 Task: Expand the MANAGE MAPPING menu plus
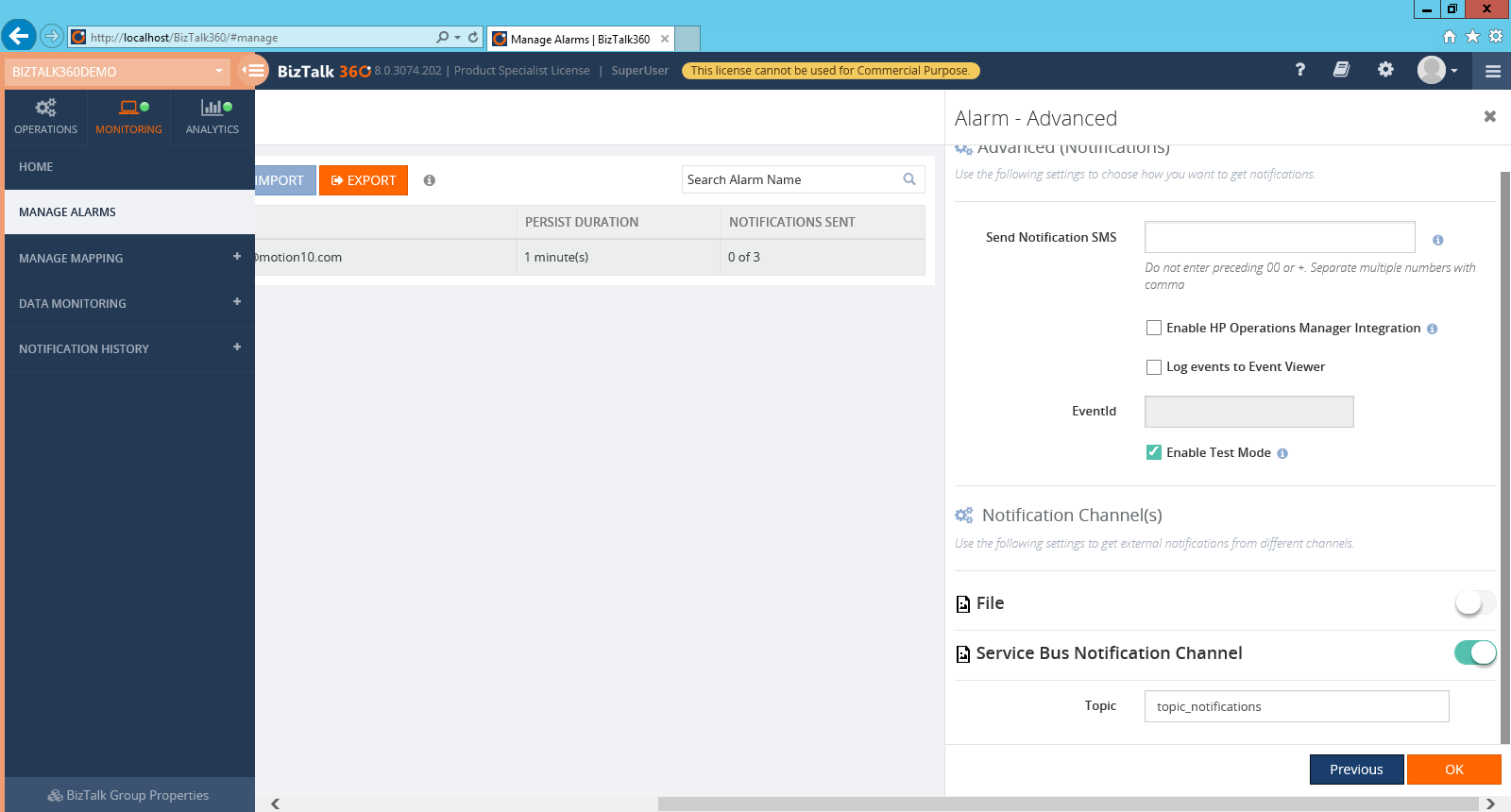click(x=237, y=256)
